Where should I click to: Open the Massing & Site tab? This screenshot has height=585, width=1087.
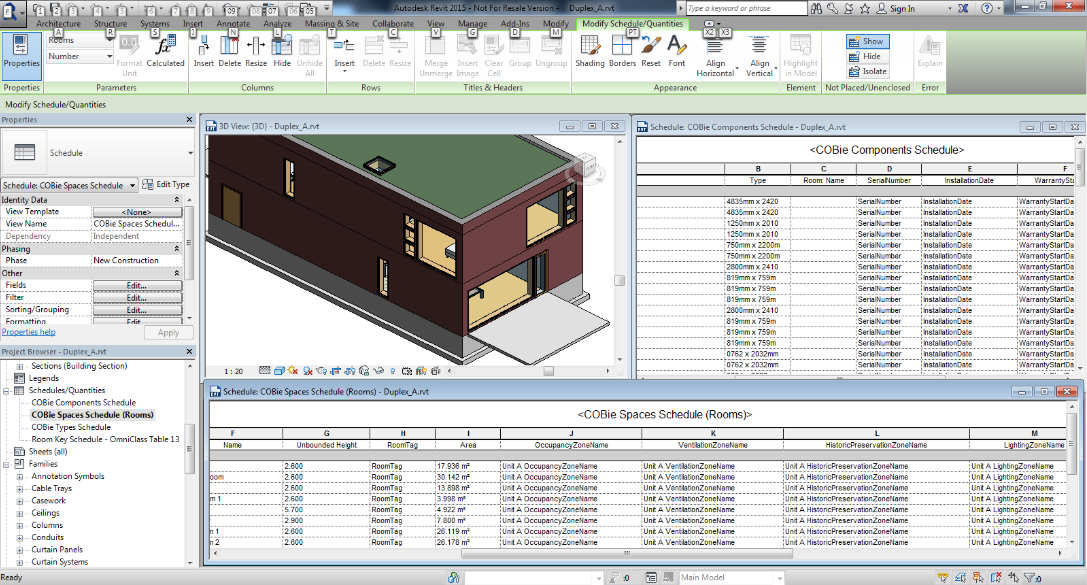[x=333, y=23]
